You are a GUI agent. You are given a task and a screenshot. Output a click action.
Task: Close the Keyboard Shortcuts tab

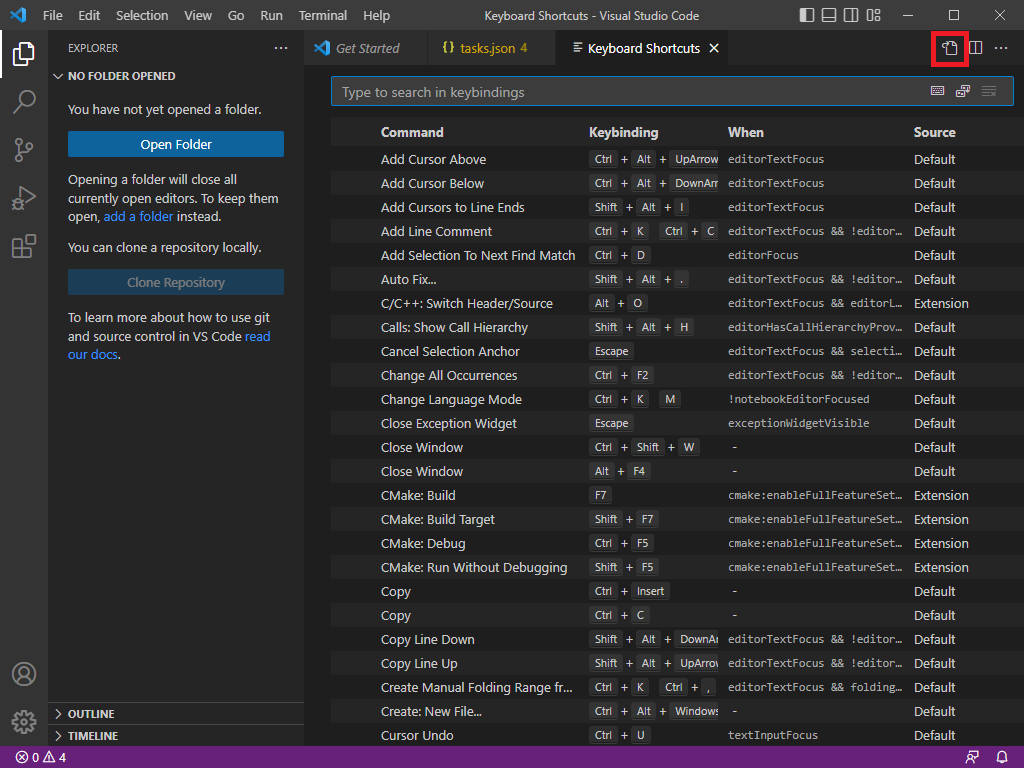(714, 48)
